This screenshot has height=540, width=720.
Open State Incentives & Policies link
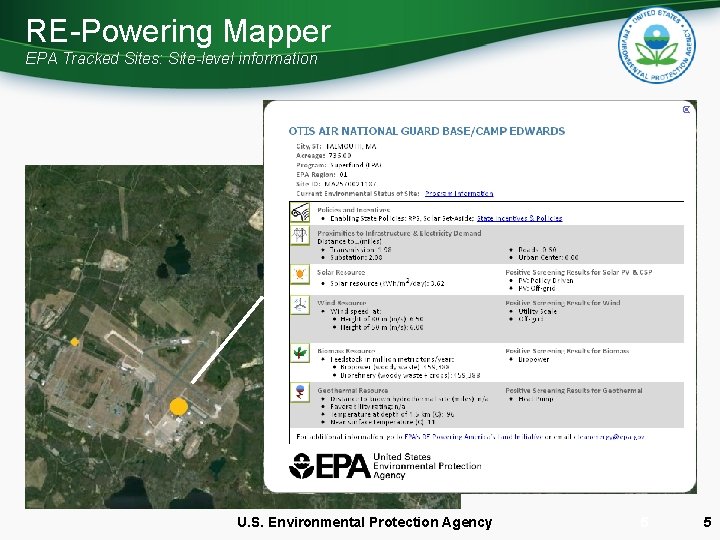tap(519, 218)
